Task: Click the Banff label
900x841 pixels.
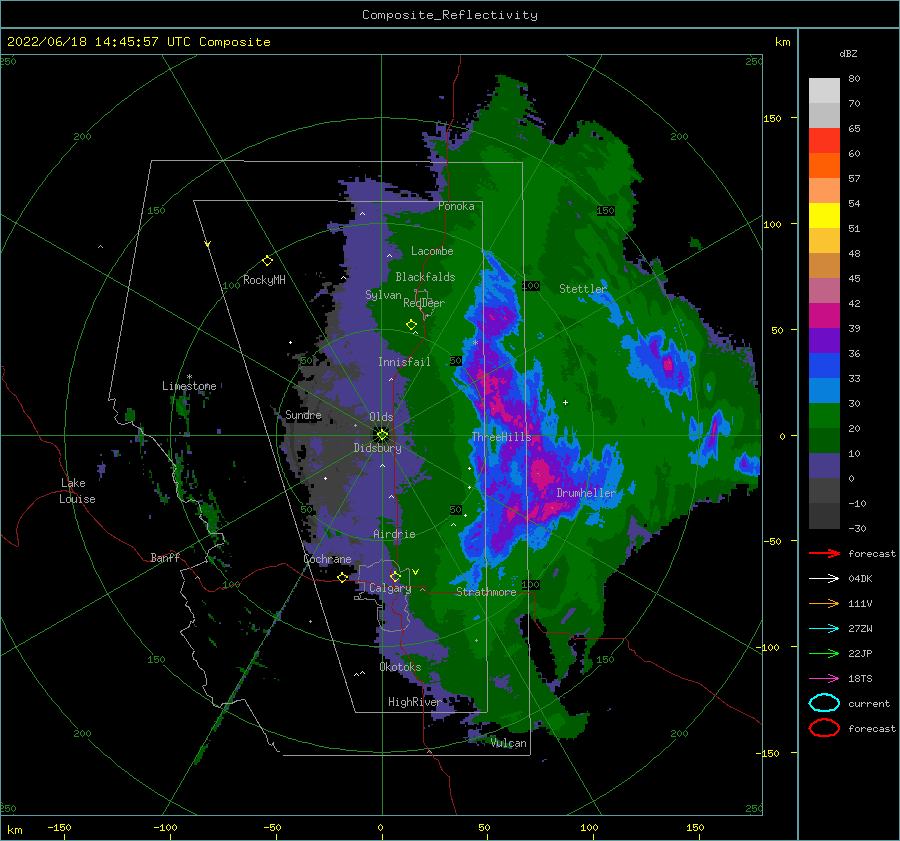Action: tap(165, 557)
